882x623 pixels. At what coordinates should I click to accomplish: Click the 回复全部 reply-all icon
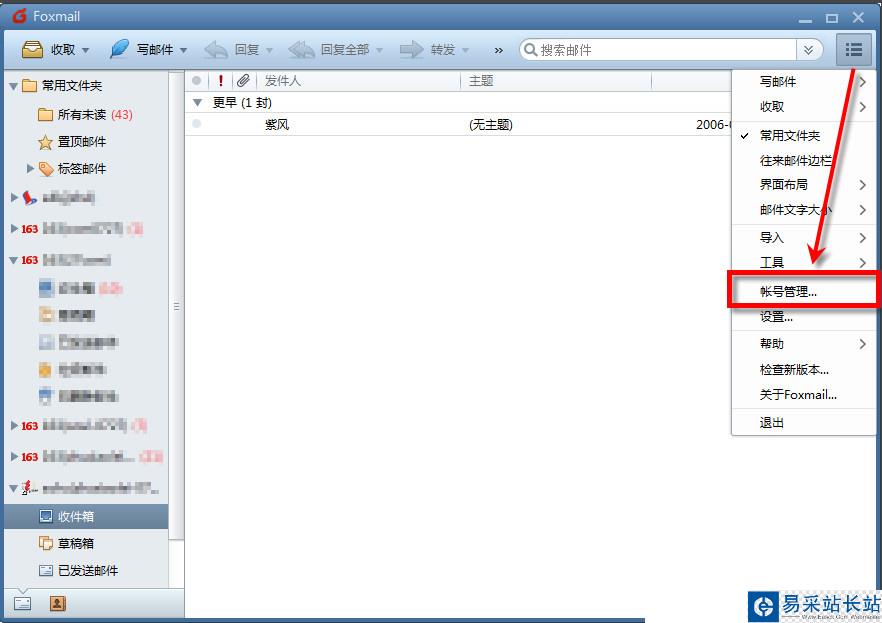301,49
